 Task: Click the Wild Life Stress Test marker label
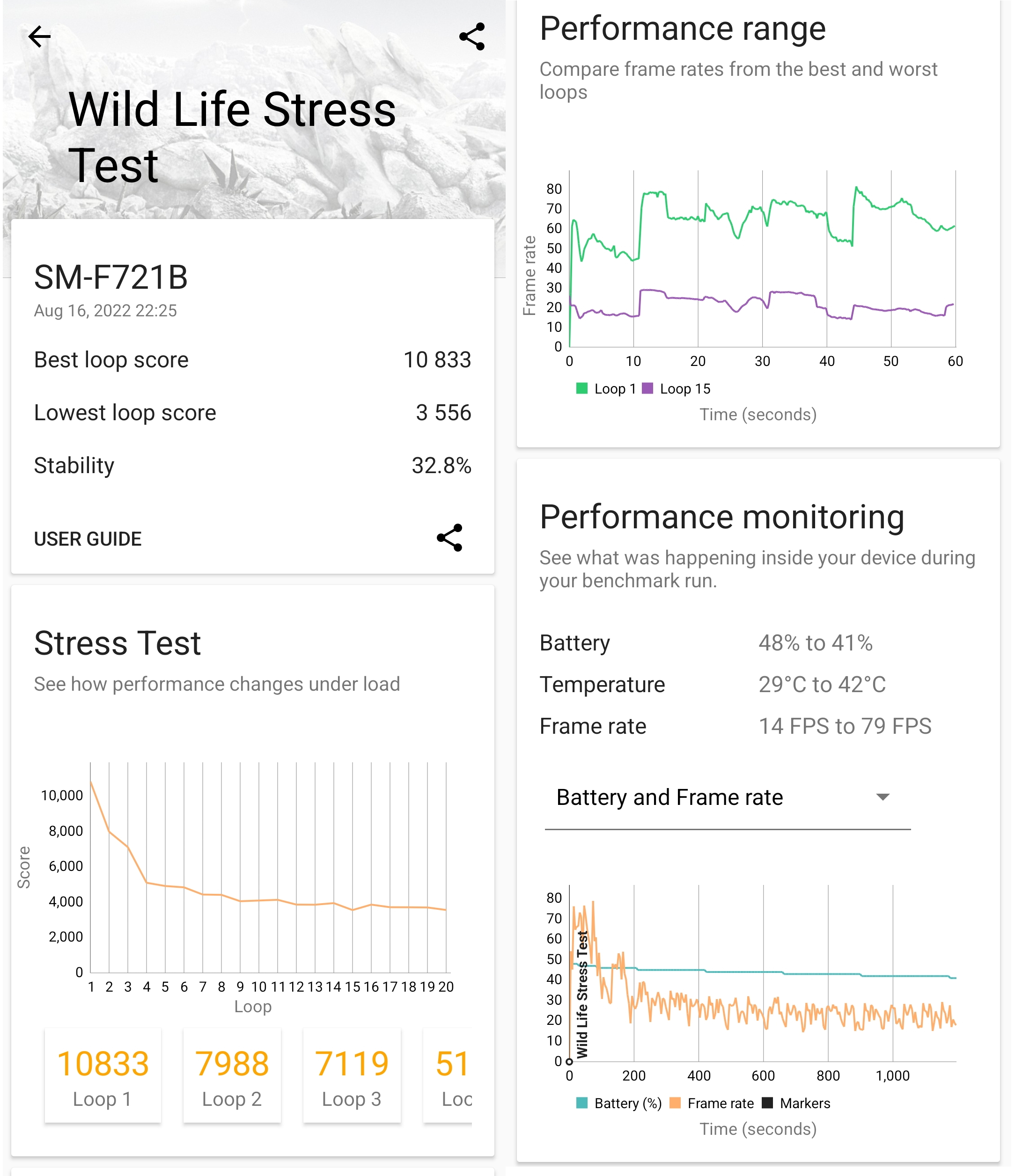click(582, 995)
